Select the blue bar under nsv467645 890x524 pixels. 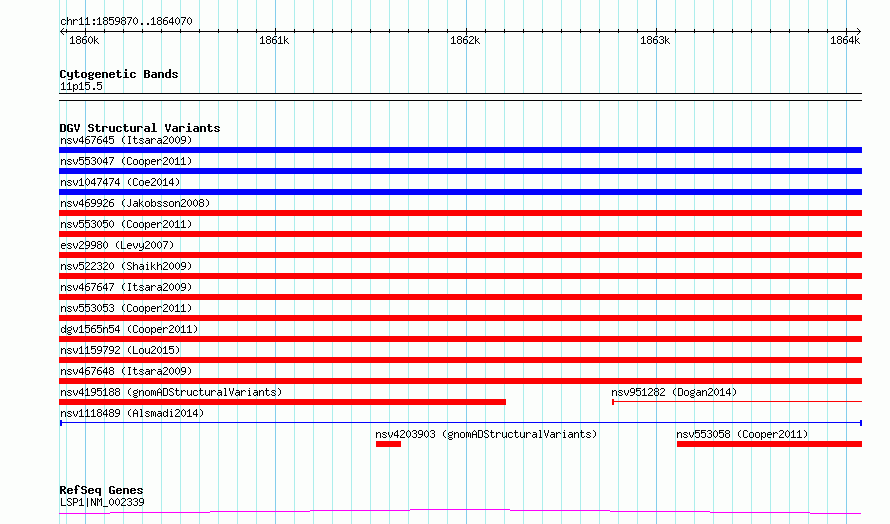tap(460, 150)
